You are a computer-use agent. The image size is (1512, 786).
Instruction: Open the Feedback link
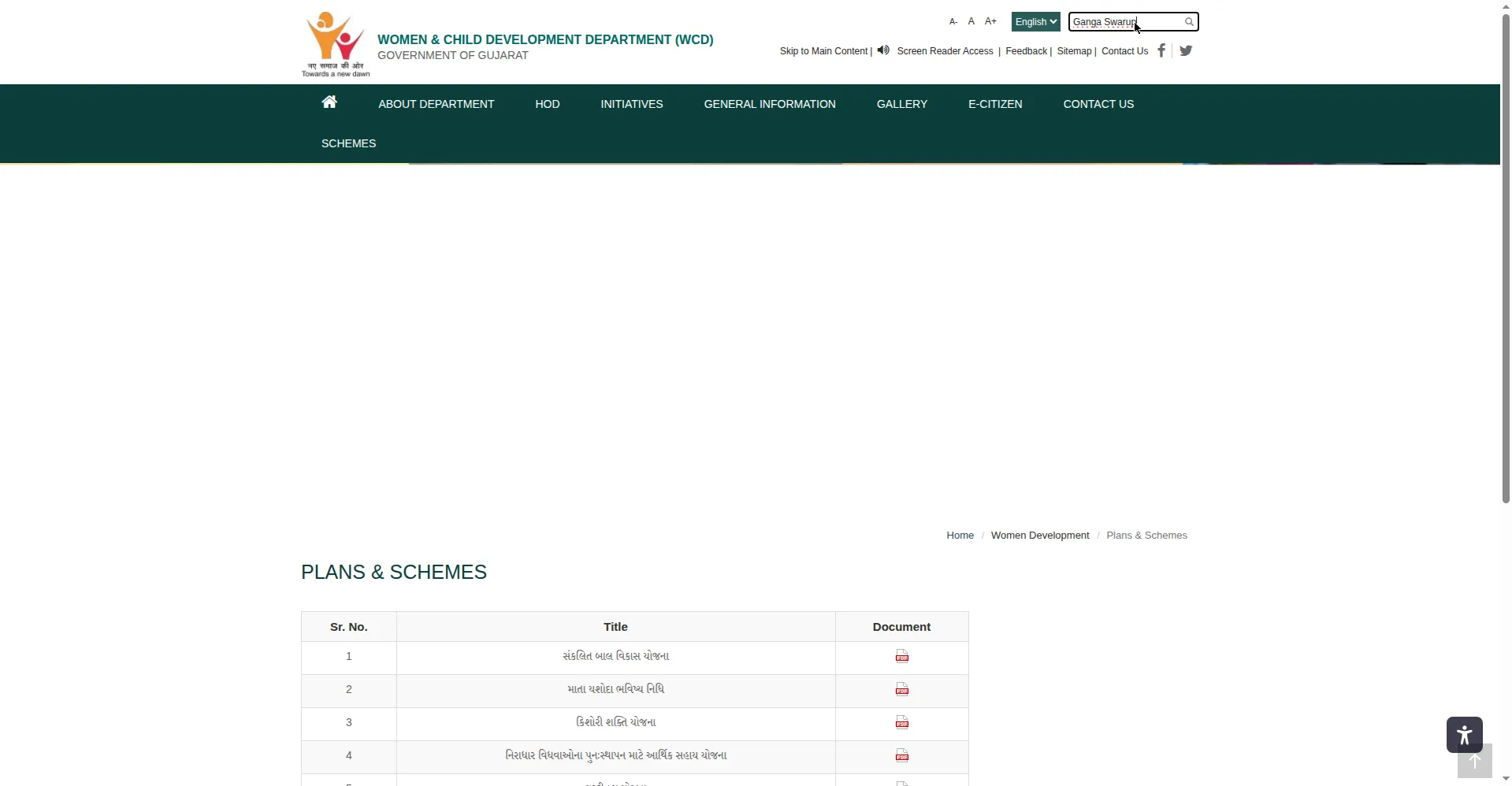[1026, 51]
